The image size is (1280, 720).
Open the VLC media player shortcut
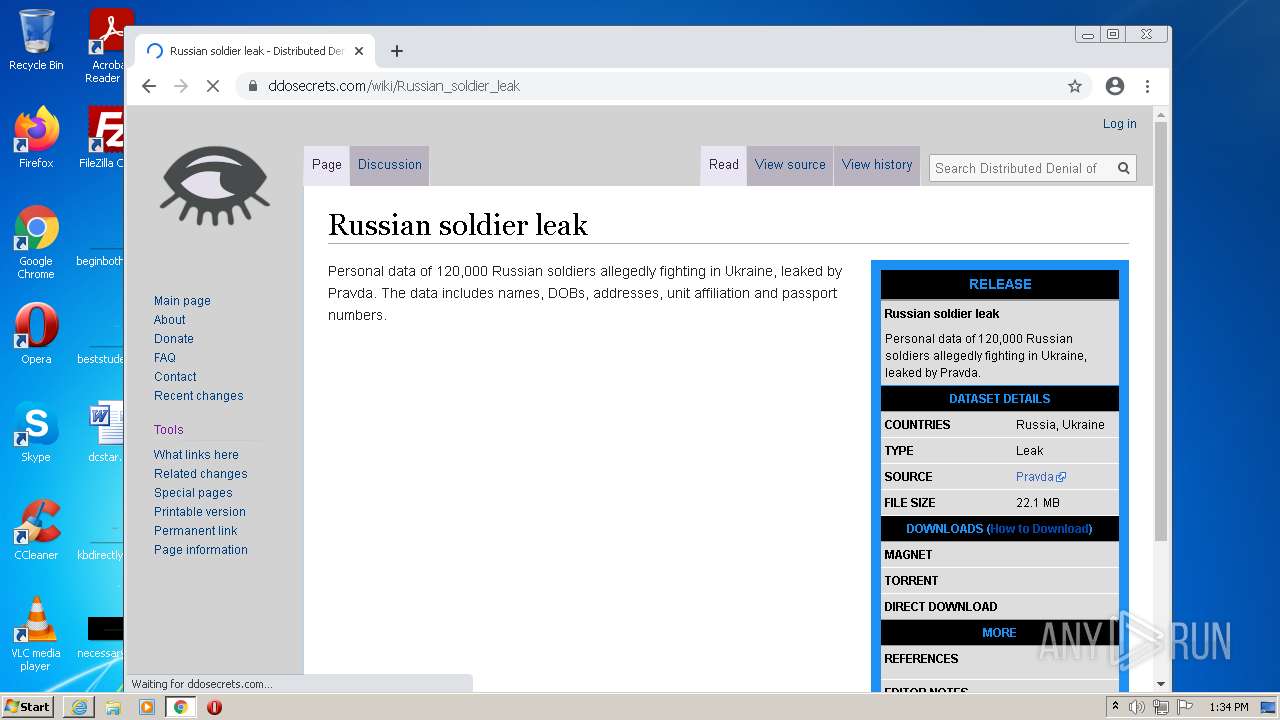tap(36, 633)
